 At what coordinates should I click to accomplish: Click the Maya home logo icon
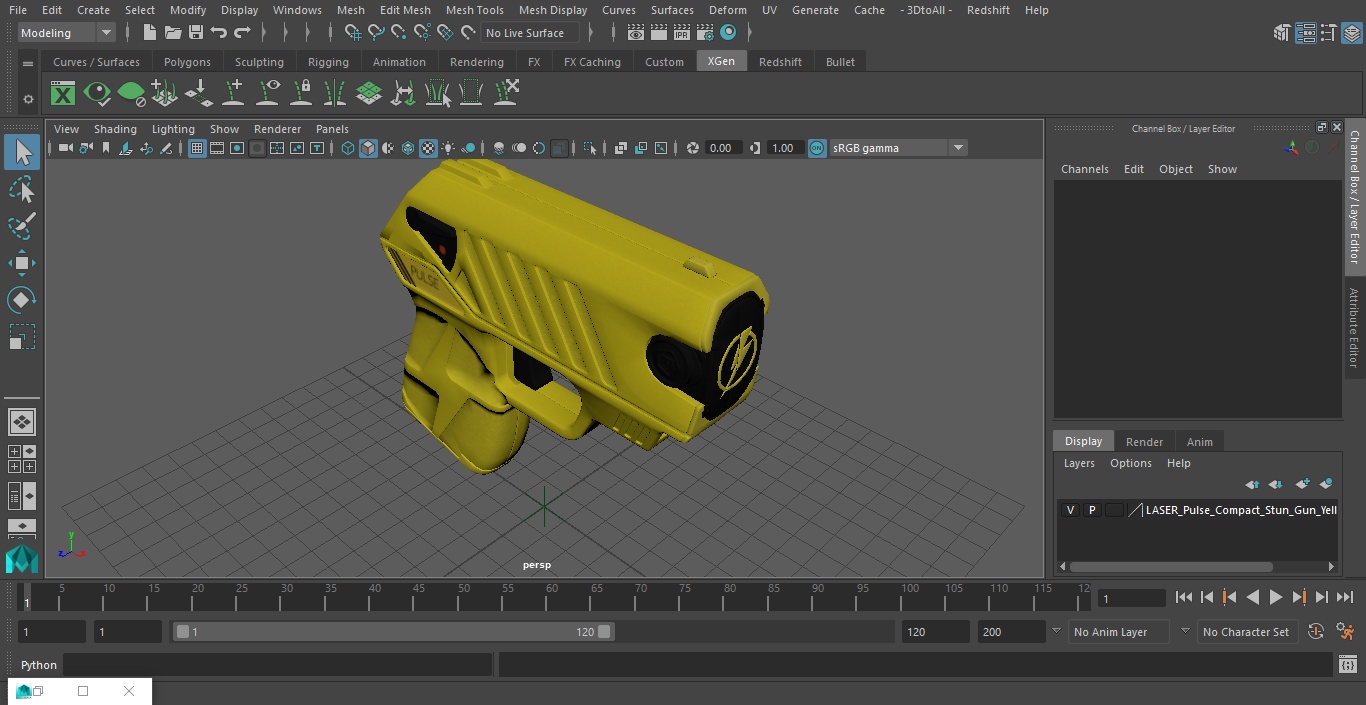pos(22,559)
